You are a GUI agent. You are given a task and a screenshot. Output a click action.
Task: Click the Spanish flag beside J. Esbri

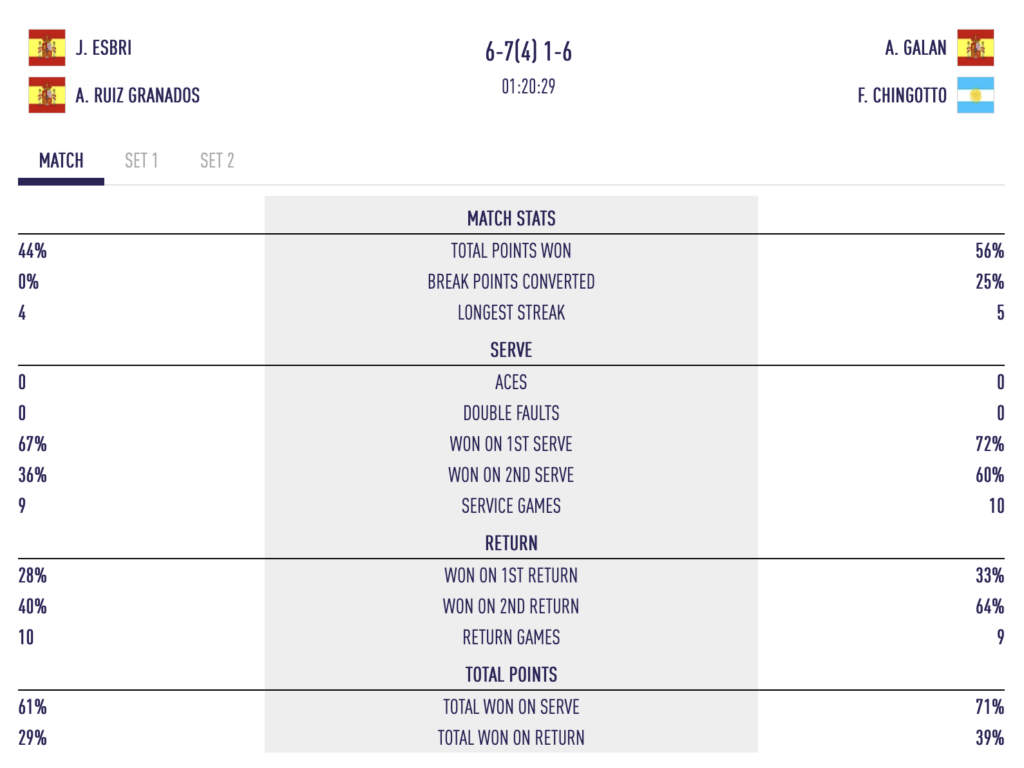(47, 47)
